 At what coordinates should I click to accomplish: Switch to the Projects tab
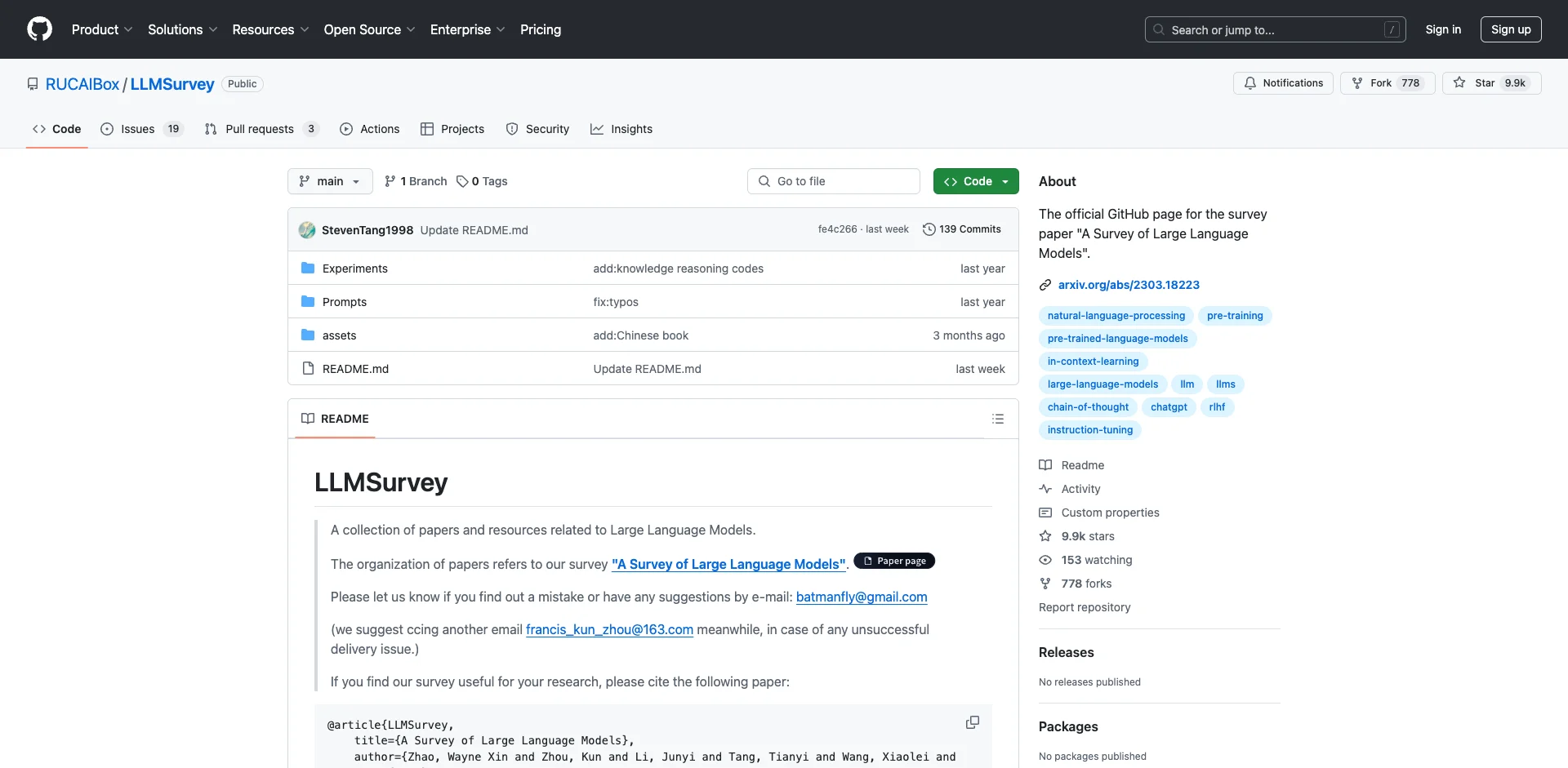[452, 129]
